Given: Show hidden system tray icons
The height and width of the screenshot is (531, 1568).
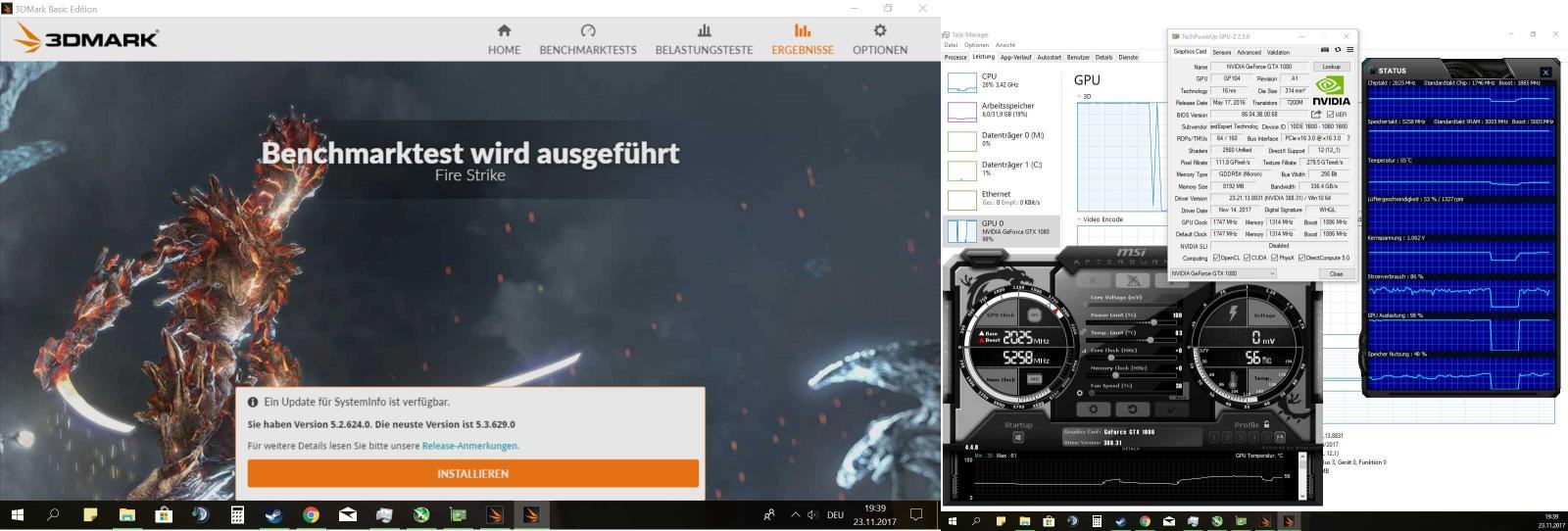Looking at the screenshot, I should 795,514.
